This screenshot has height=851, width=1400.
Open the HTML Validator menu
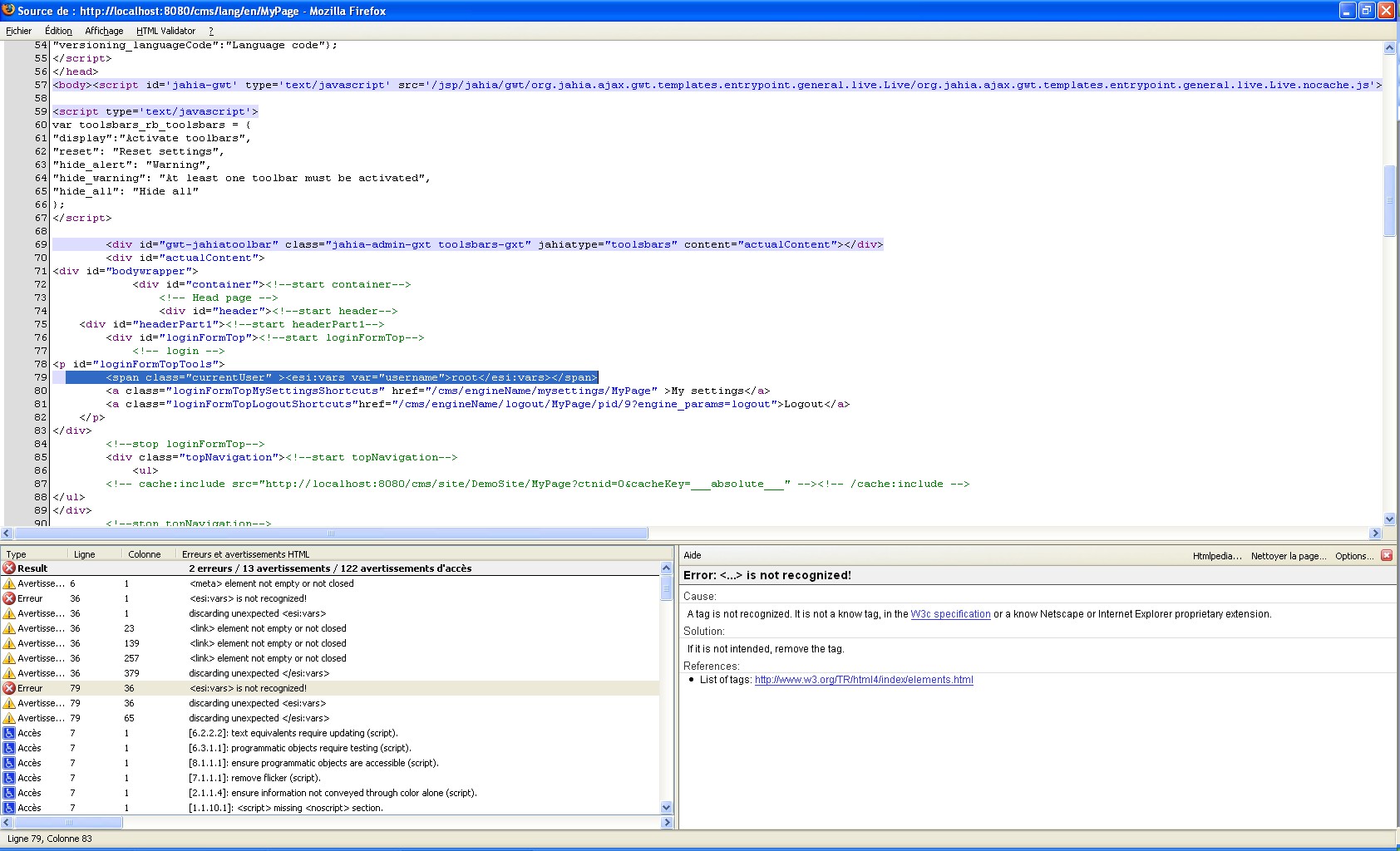(x=165, y=31)
